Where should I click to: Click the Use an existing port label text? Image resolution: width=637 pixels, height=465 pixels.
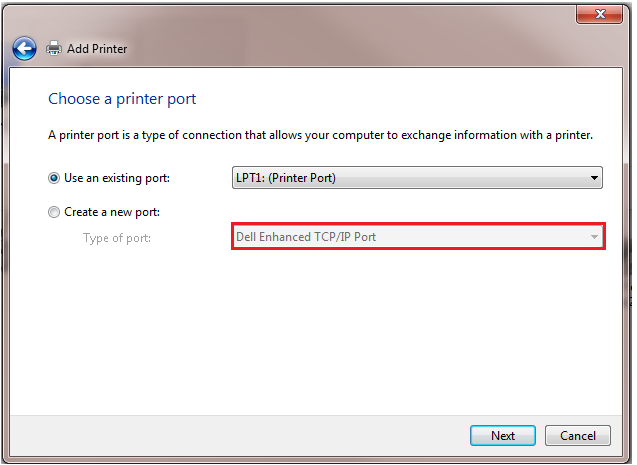pyautogui.click(x=117, y=178)
